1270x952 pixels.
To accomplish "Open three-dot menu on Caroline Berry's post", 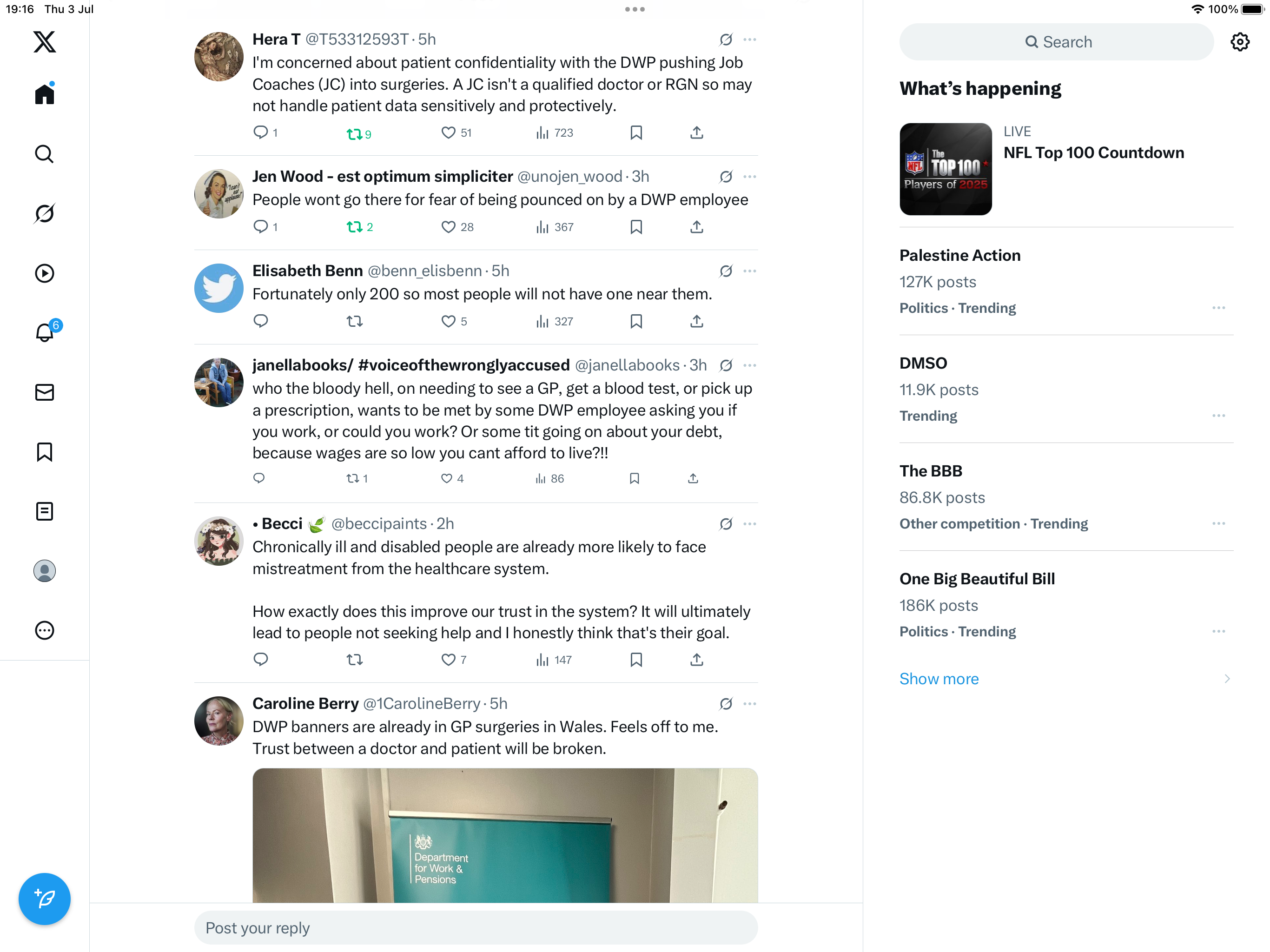I will coord(749,703).
